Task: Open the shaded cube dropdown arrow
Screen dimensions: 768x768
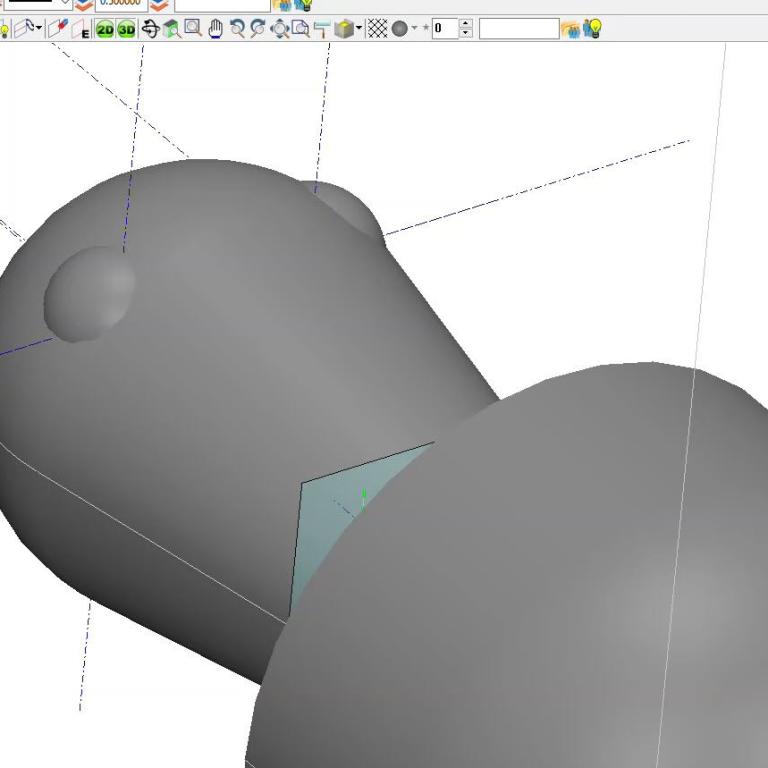Action: coord(358,29)
